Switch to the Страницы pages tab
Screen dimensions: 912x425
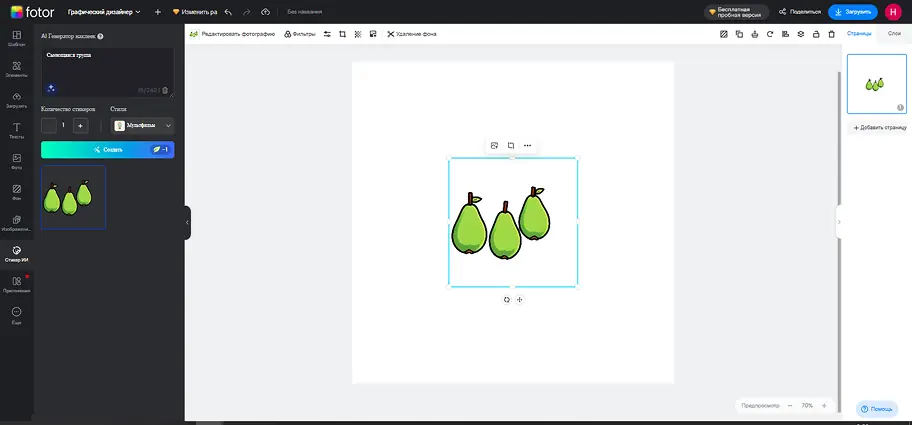tap(859, 34)
